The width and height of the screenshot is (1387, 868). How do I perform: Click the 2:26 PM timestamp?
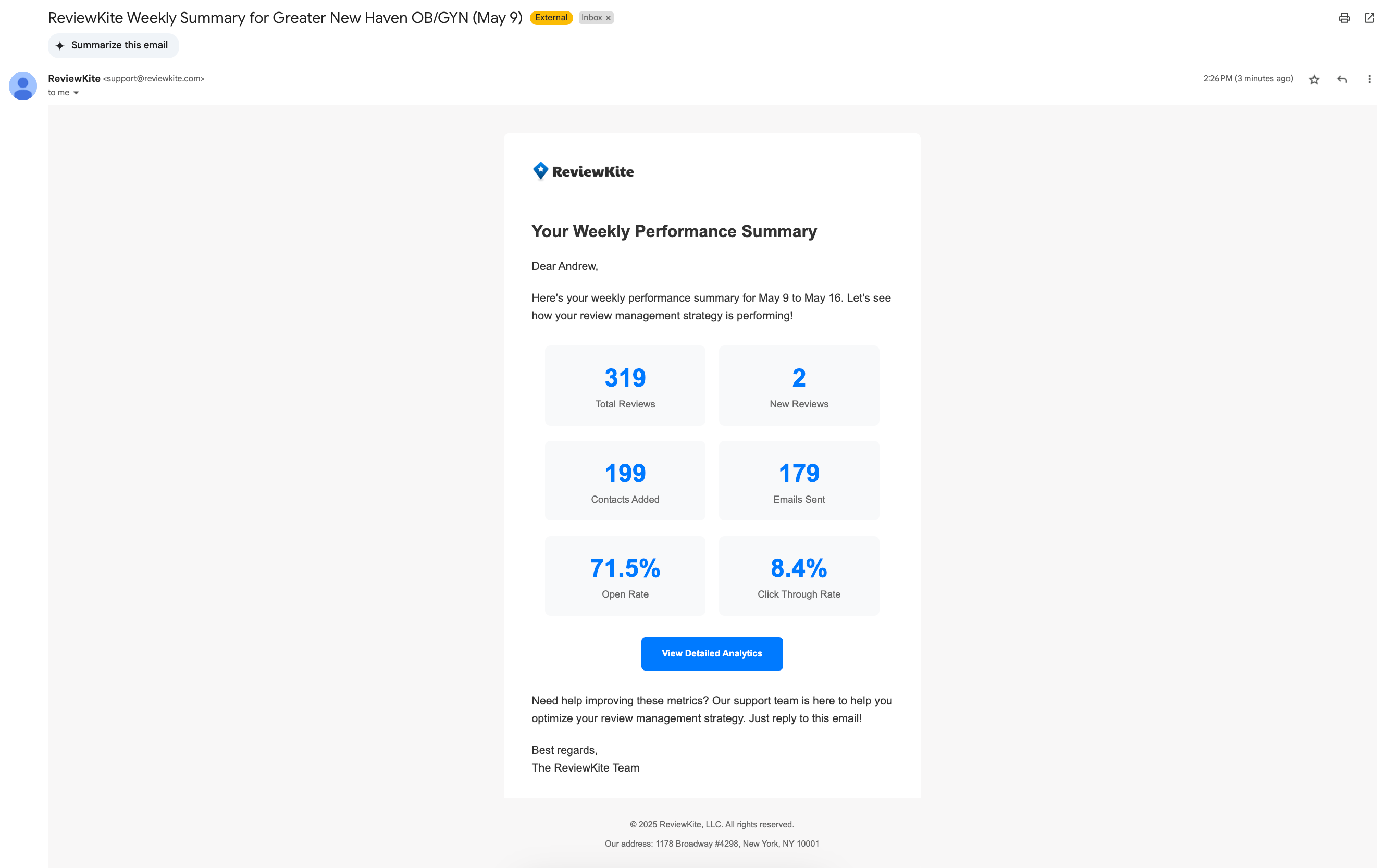[x=1248, y=79]
